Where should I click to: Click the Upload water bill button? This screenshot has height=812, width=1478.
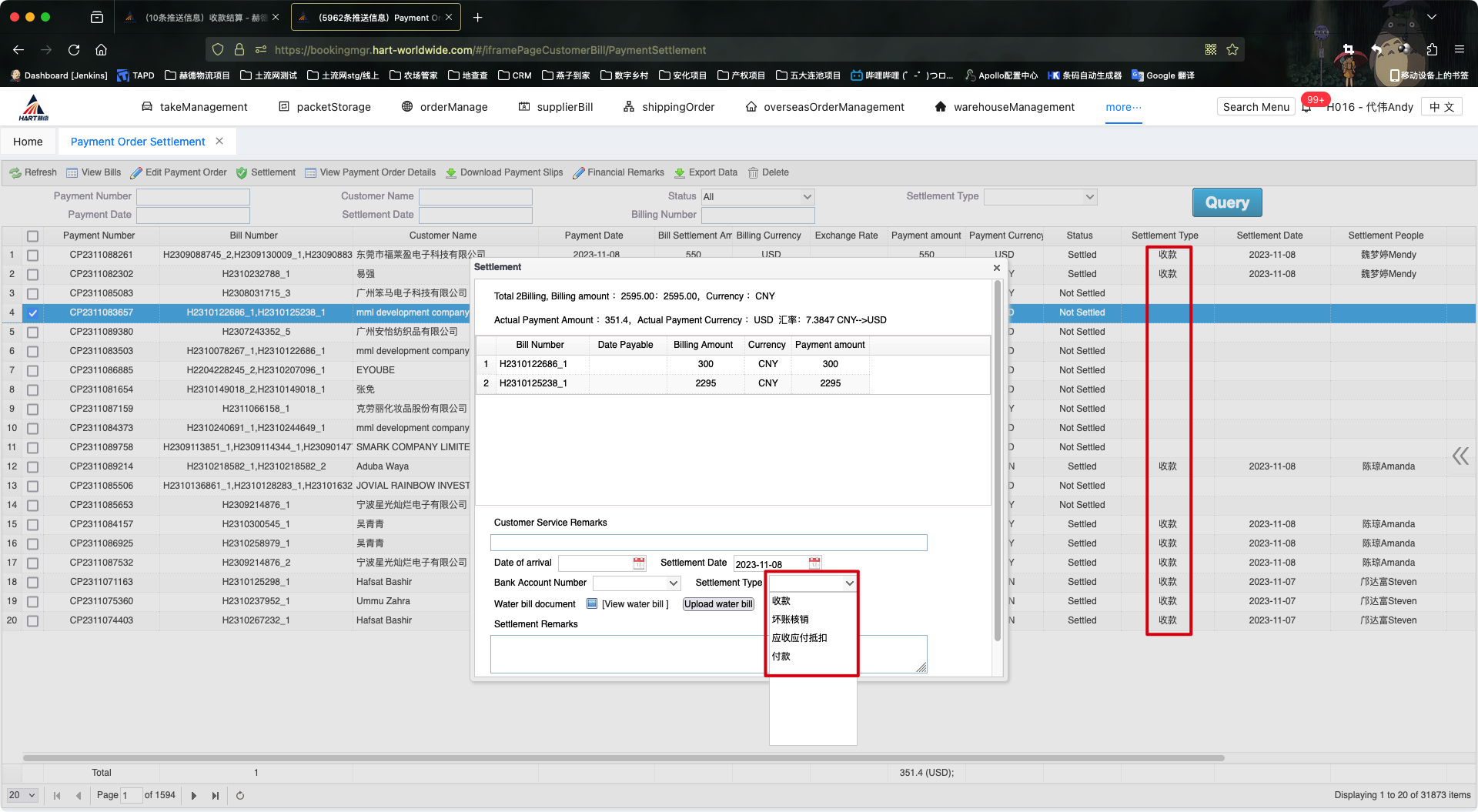click(x=718, y=604)
